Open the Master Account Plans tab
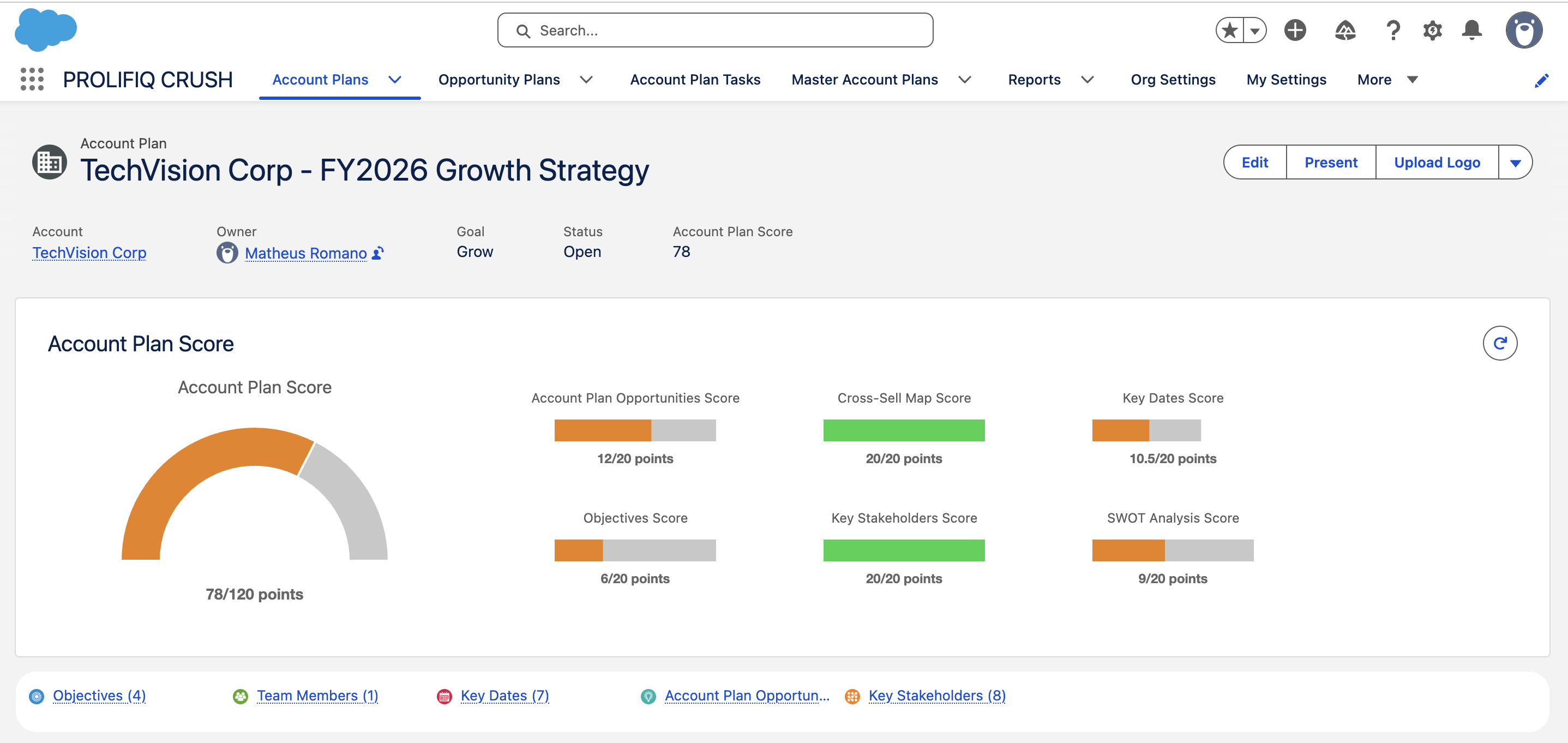The image size is (1568, 743). tap(864, 80)
